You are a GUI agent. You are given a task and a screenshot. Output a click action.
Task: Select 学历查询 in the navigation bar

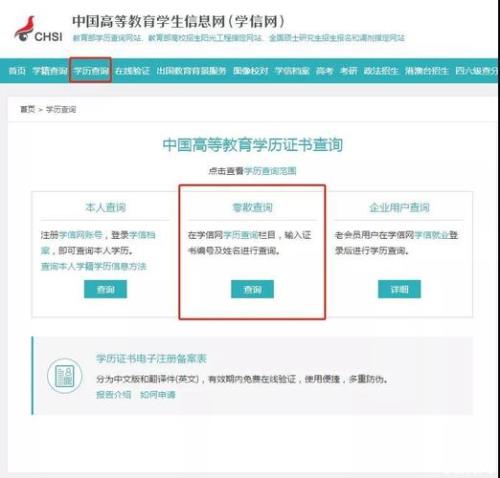click(x=91, y=71)
